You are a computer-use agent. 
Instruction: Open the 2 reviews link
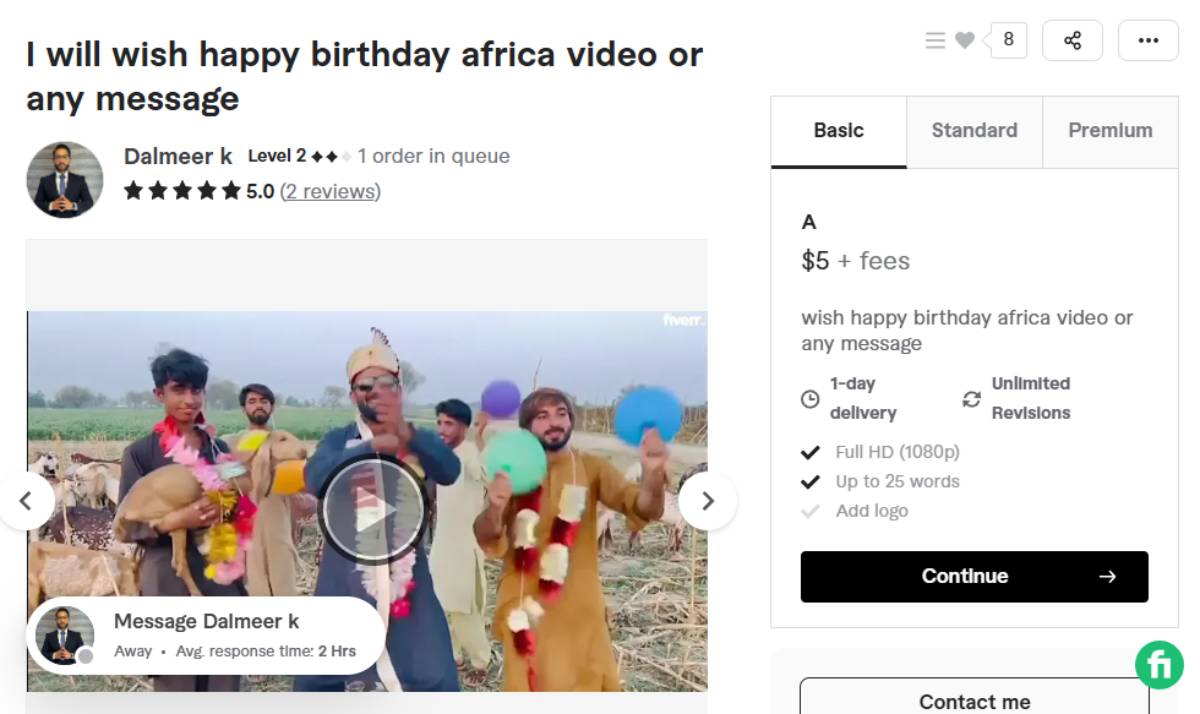[x=330, y=191]
